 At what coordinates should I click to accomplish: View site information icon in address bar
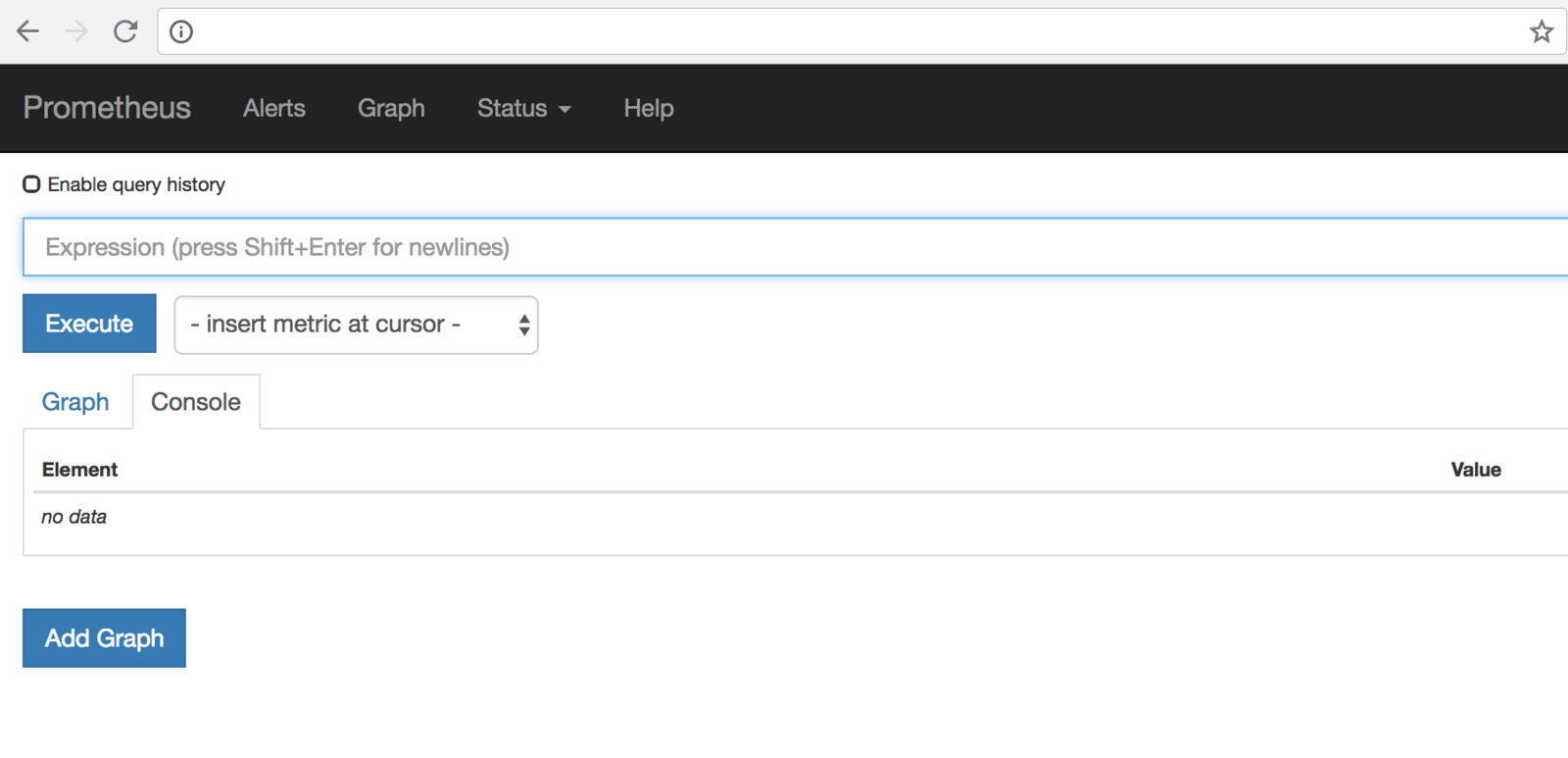[x=181, y=31]
